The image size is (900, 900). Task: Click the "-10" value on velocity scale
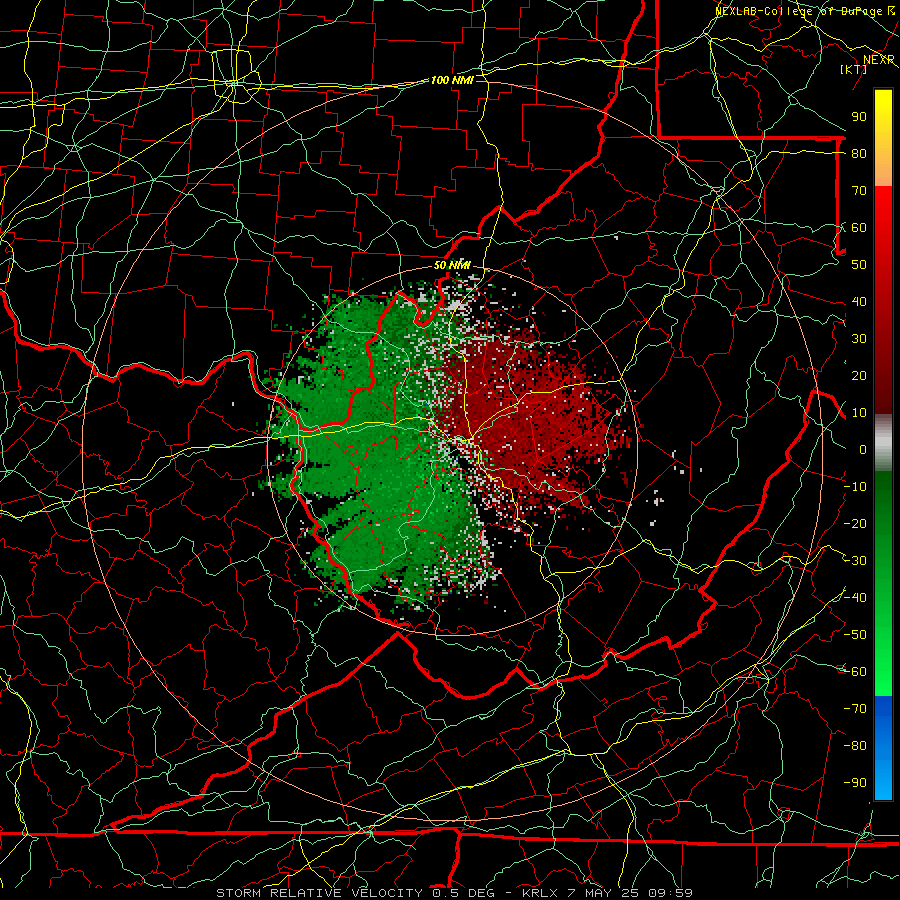click(x=856, y=487)
